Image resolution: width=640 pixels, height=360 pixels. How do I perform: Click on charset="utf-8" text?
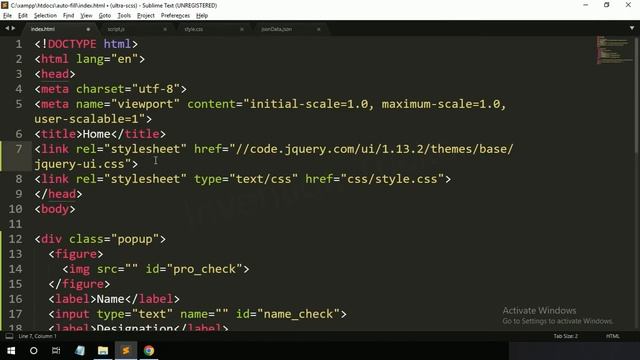click(128, 89)
